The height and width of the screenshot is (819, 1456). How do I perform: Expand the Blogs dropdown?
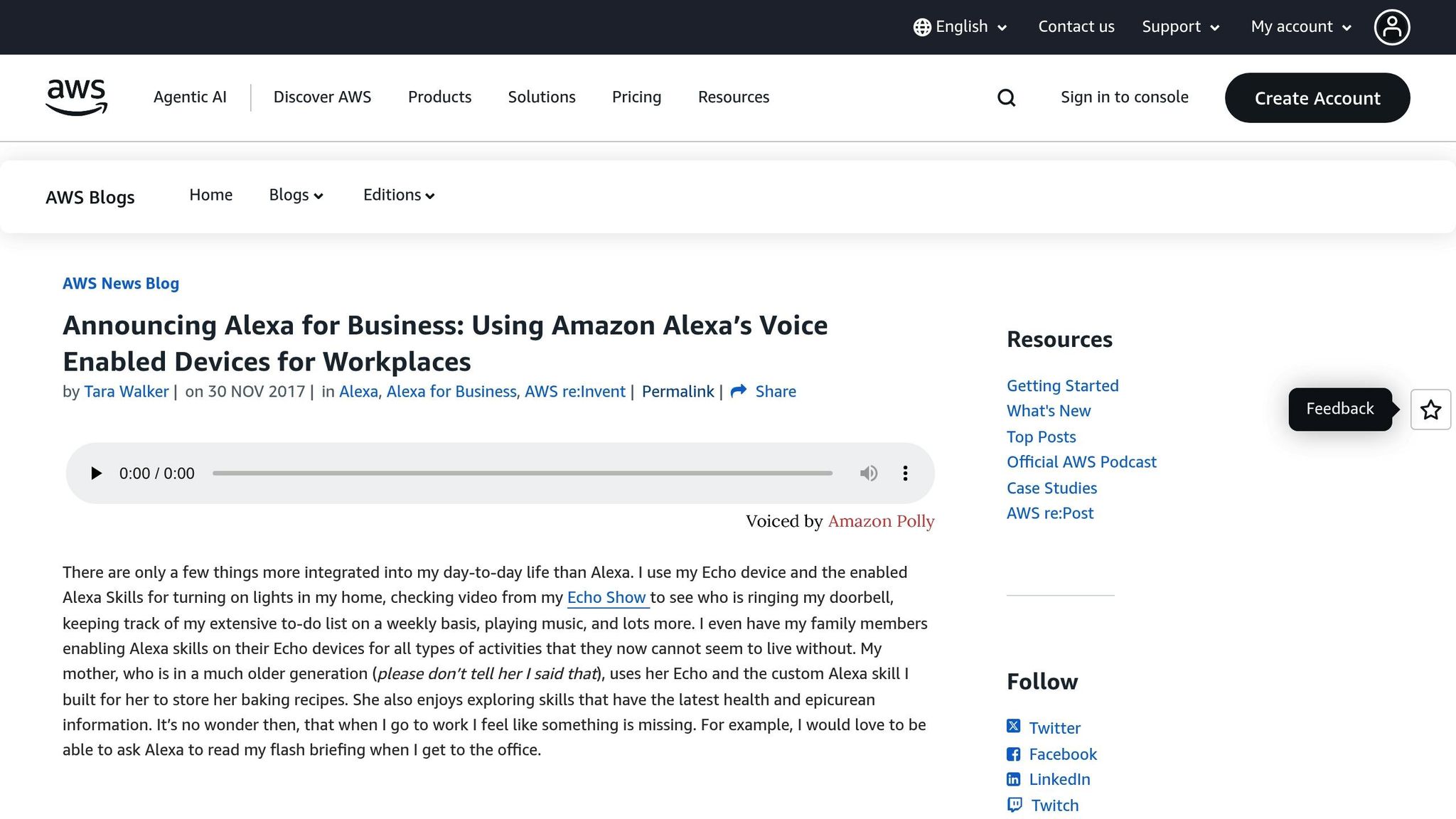[x=296, y=195]
